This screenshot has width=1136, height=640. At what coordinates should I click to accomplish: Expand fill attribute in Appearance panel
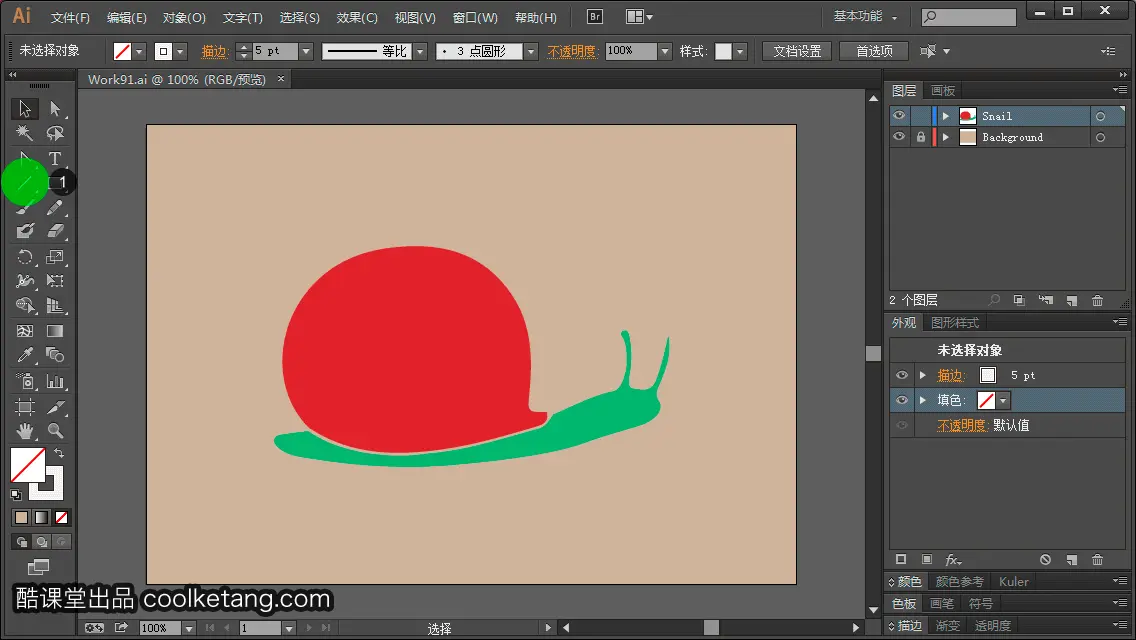click(x=923, y=400)
